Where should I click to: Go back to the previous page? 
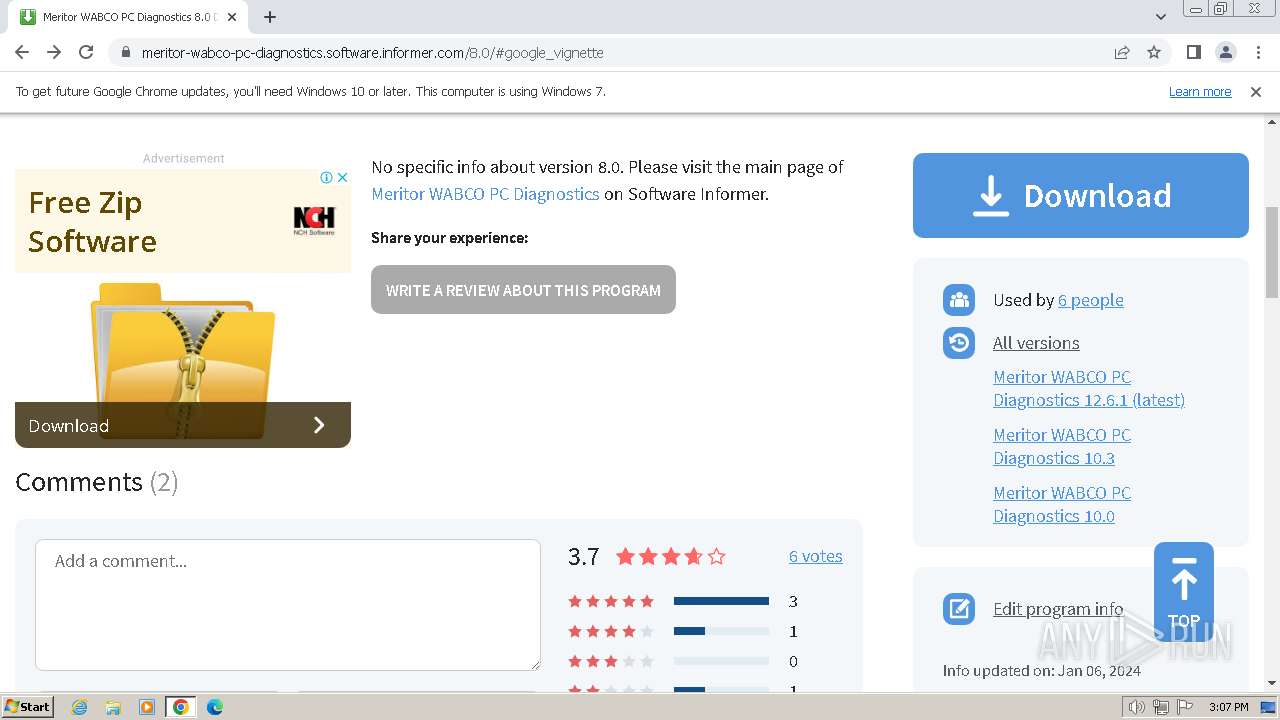[x=22, y=52]
